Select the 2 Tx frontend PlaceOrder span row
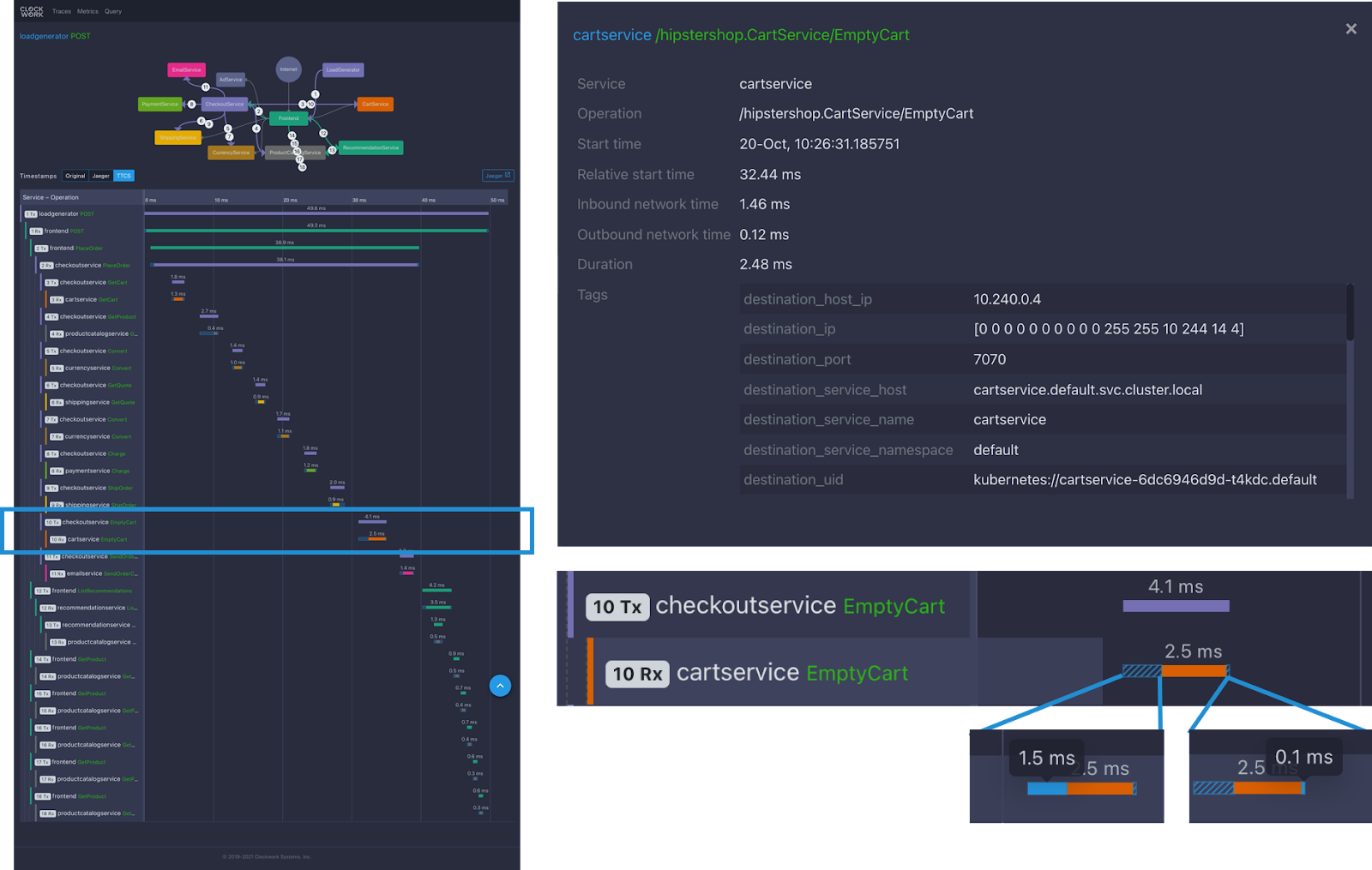The height and width of the screenshot is (870, 1372). coord(87,249)
